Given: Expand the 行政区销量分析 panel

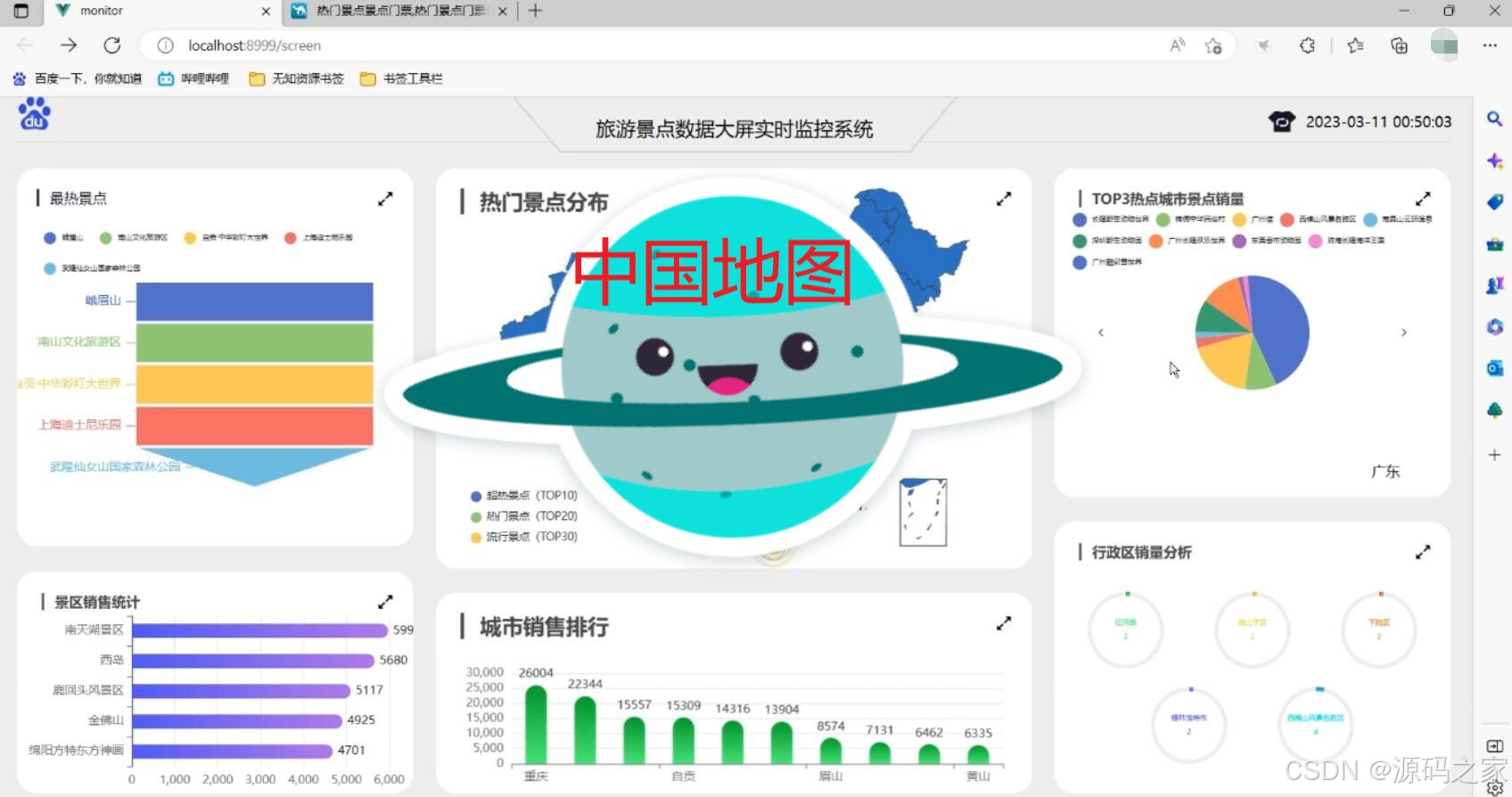Looking at the screenshot, I should pyautogui.click(x=1423, y=553).
